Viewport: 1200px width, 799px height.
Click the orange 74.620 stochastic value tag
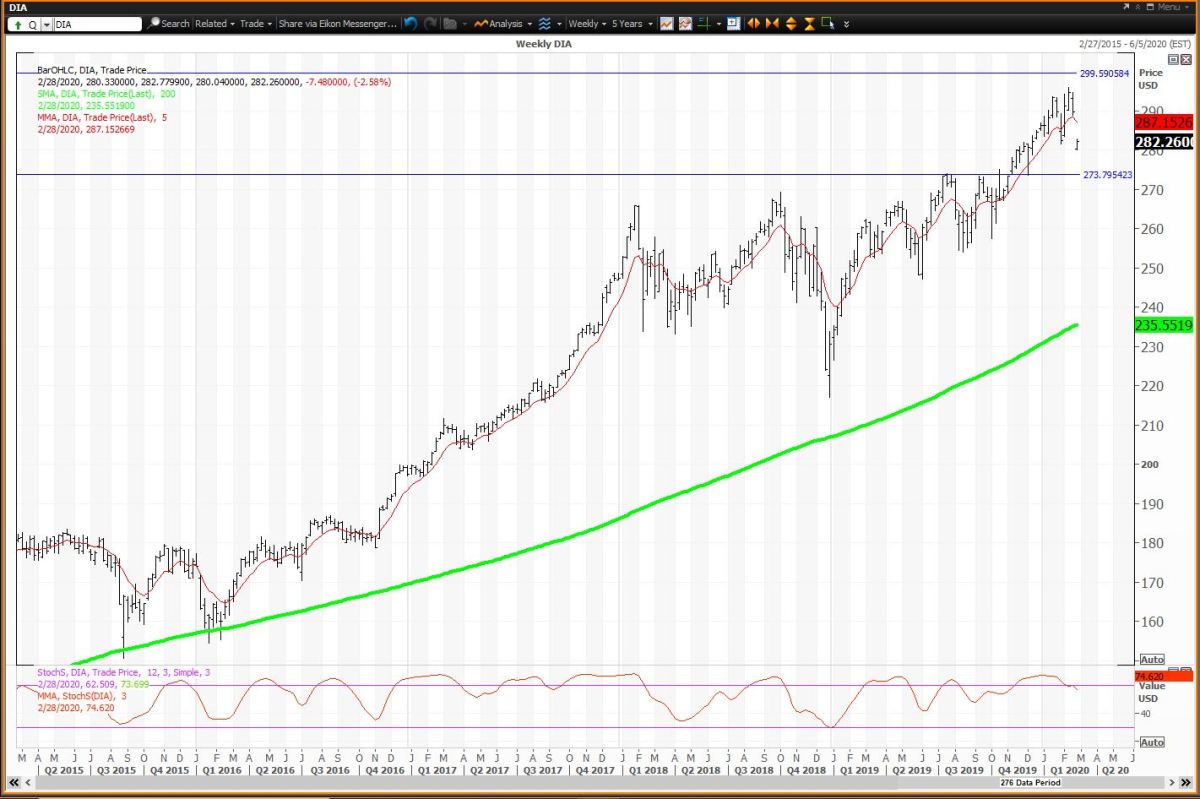click(x=1165, y=677)
